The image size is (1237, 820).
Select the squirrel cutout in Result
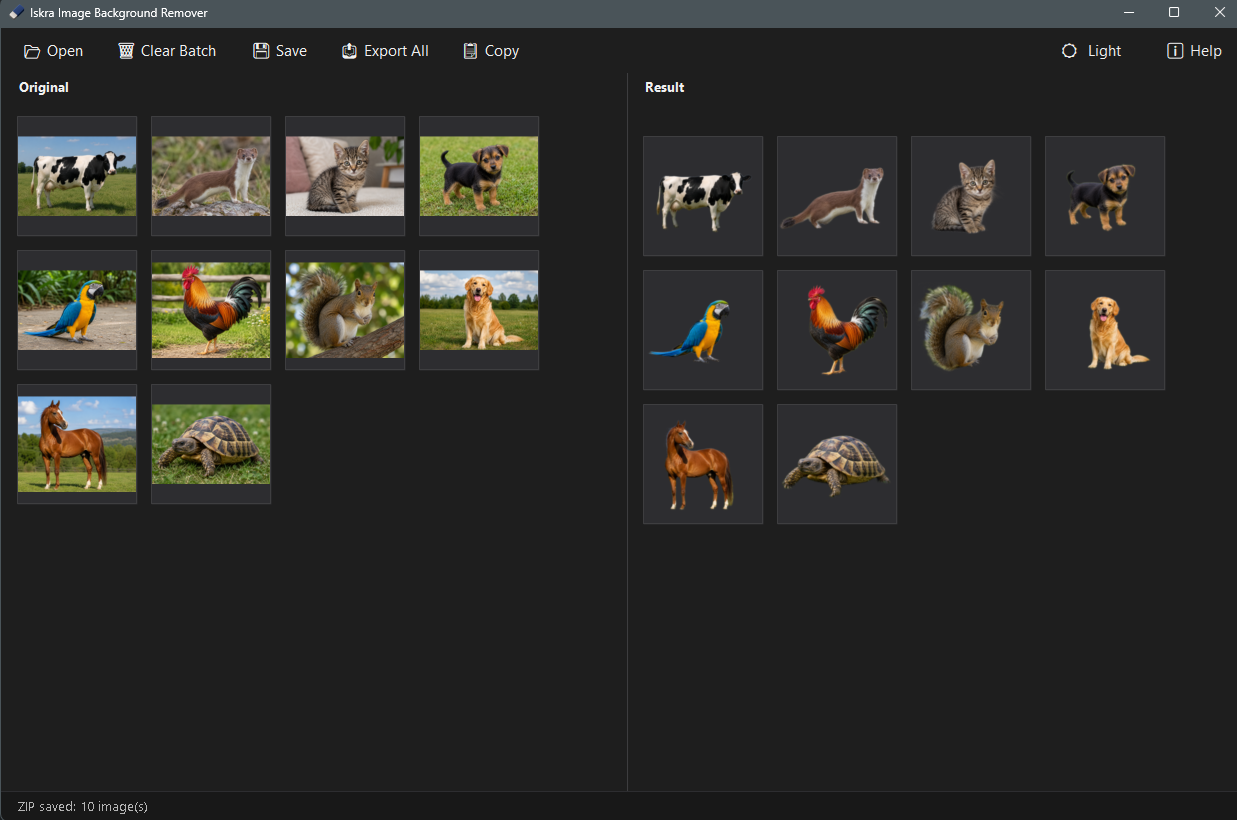pos(971,330)
